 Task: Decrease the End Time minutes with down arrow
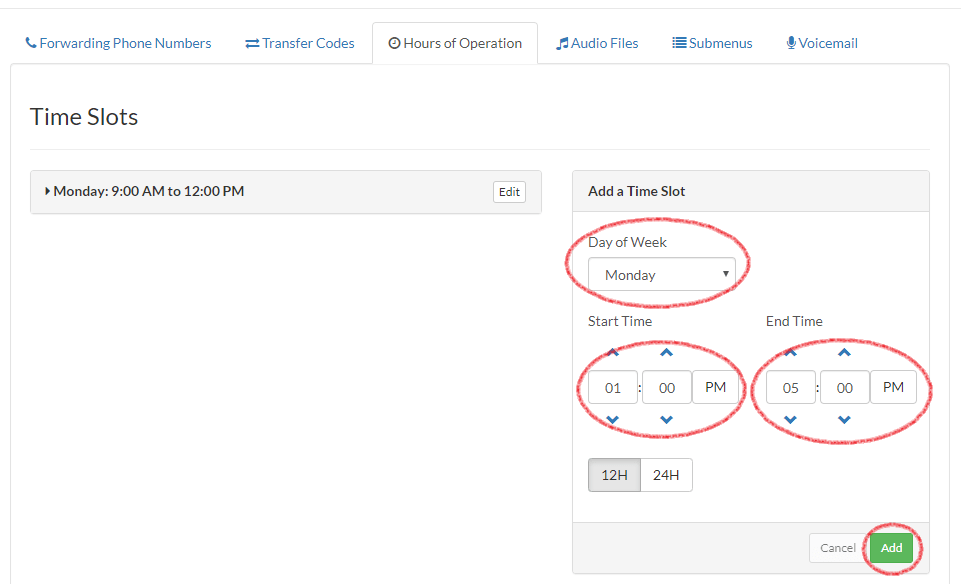[844, 421]
